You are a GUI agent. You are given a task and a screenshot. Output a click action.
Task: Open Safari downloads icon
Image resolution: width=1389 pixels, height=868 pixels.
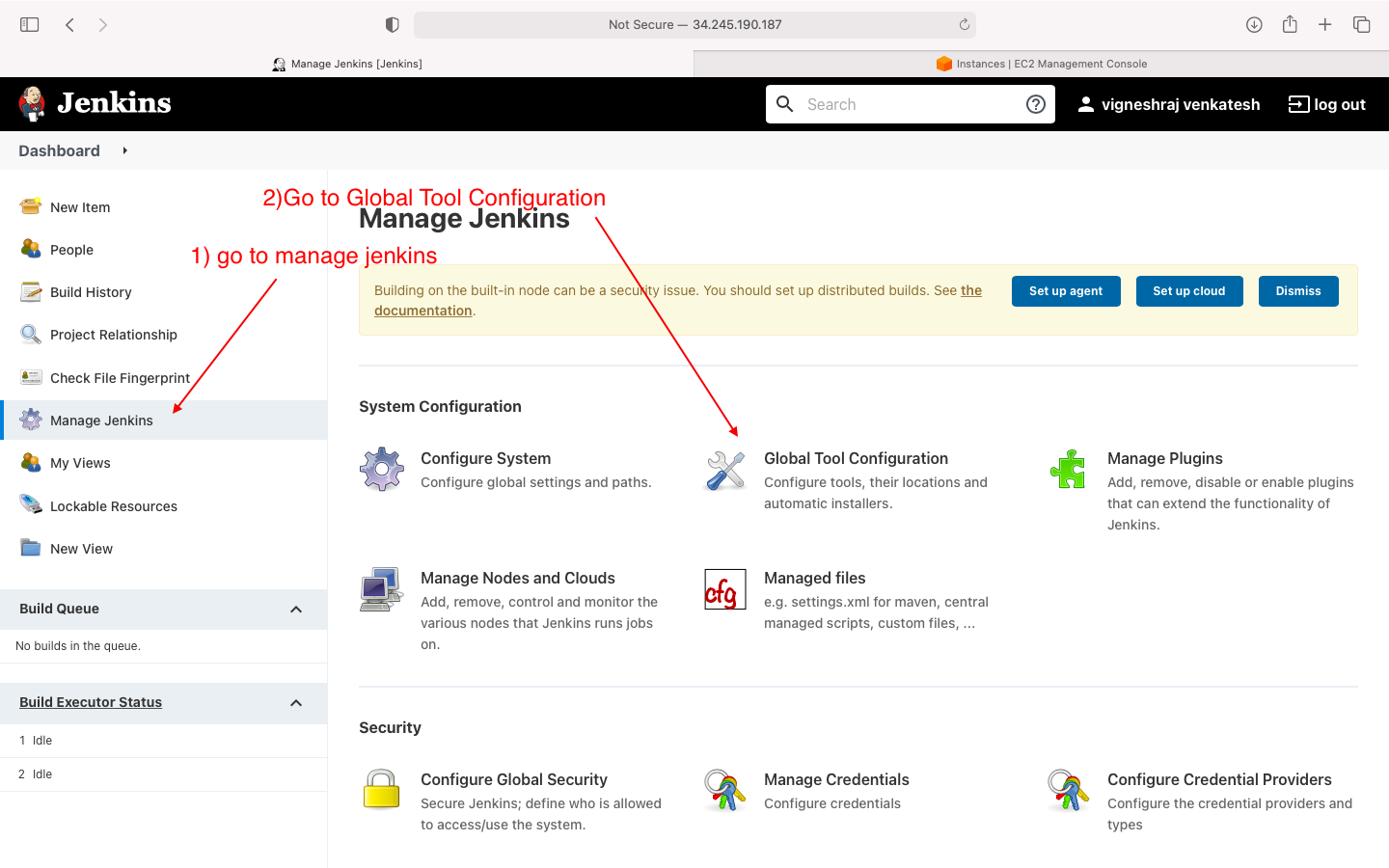1254,24
